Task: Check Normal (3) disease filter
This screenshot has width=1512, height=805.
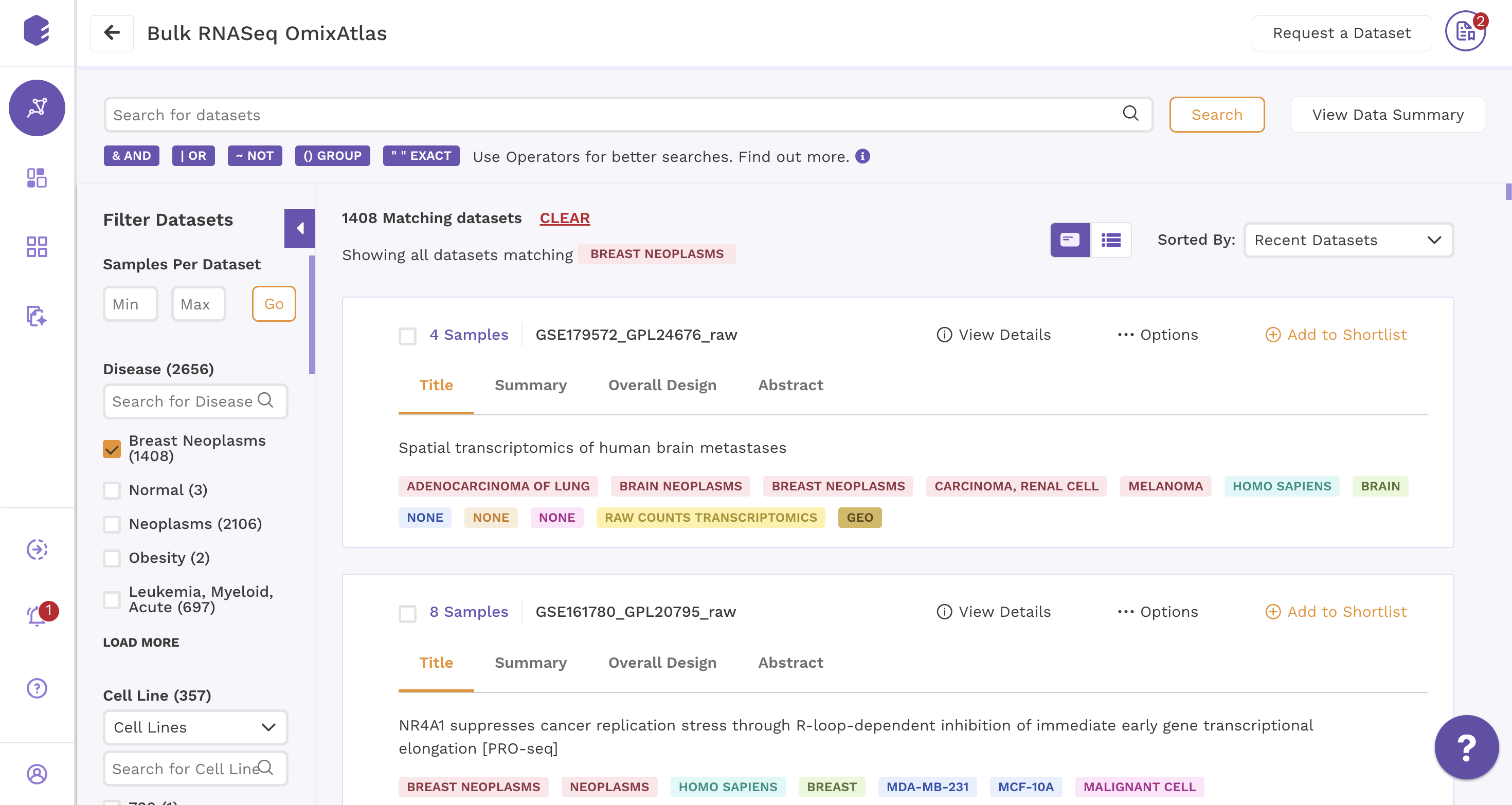Action: pos(112,490)
